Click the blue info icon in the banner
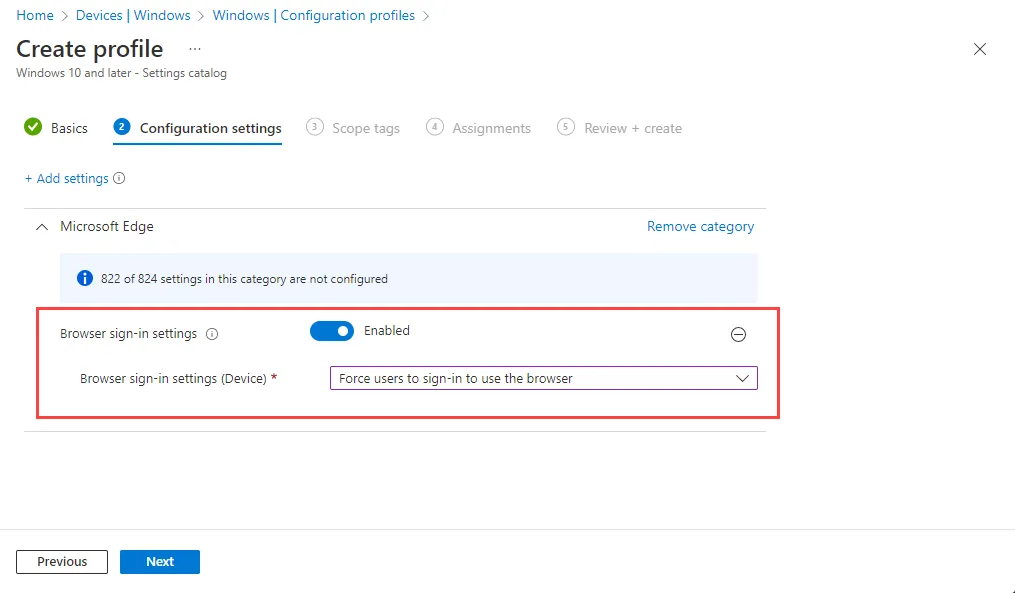This screenshot has width=1015, height=593. [85, 279]
